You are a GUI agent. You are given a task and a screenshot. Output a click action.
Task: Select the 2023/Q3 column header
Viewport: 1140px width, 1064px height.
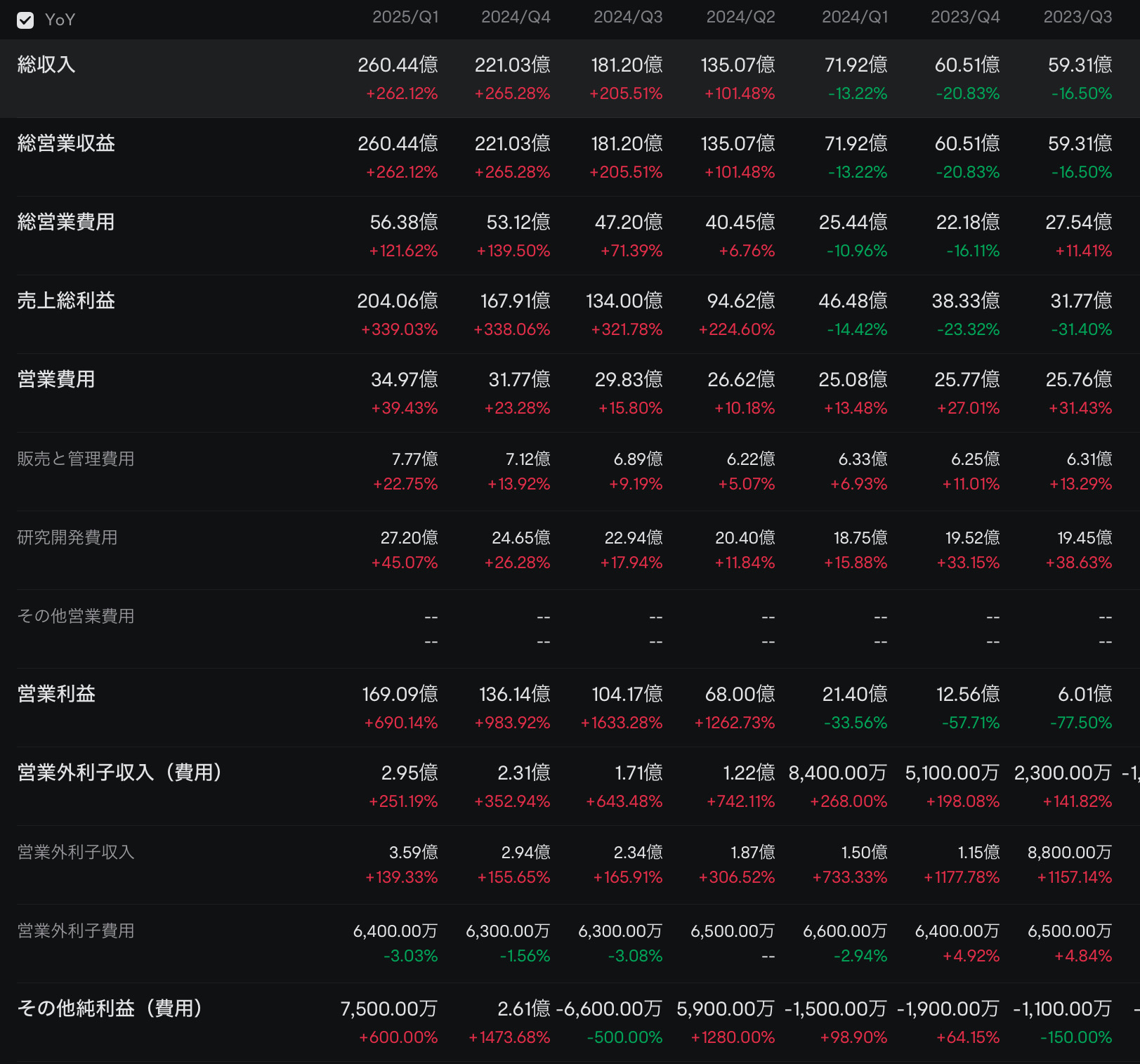pyautogui.click(x=1077, y=17)
